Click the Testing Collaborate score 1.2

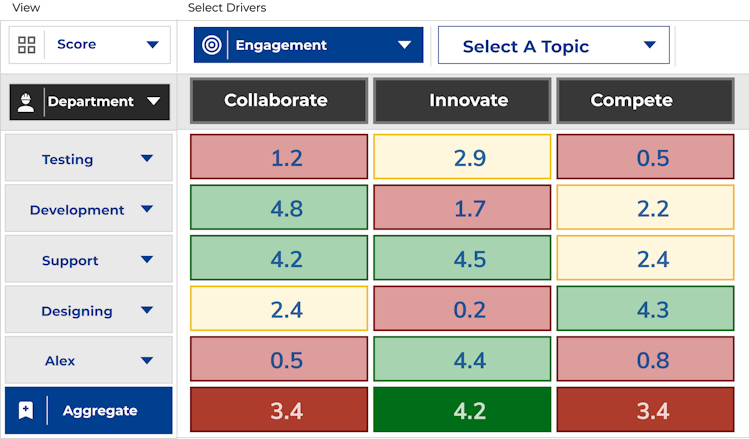279,157
